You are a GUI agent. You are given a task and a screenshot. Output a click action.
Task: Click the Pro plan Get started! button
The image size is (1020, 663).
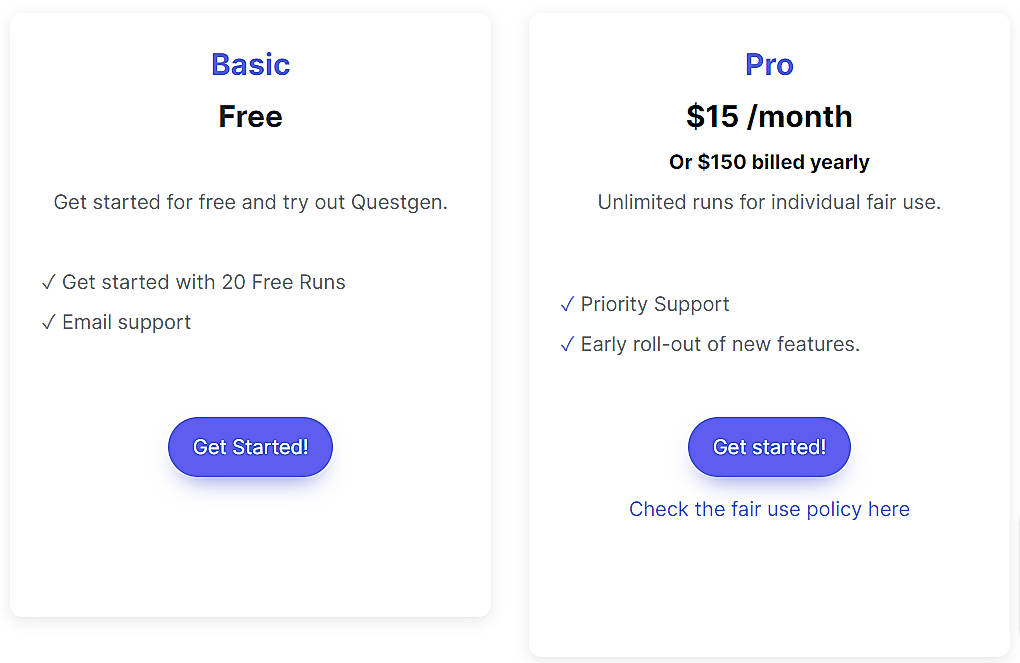tap(768, 447)
